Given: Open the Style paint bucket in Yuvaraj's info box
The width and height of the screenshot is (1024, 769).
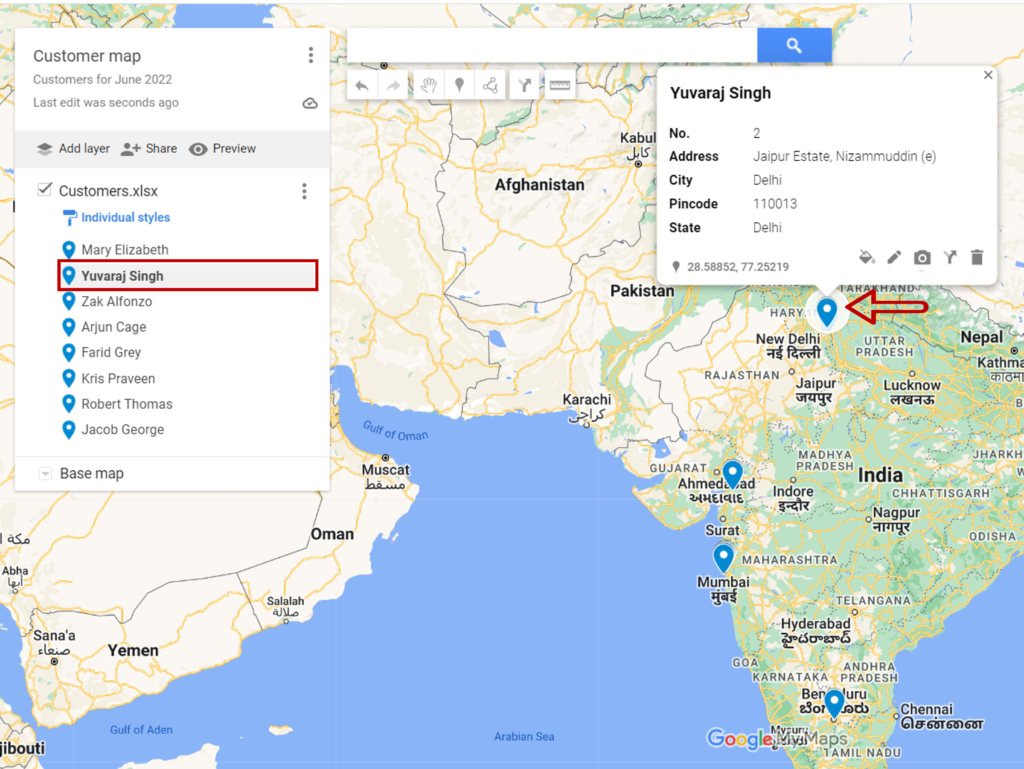Looking at the screenshot, I should (x=866, y=257).
